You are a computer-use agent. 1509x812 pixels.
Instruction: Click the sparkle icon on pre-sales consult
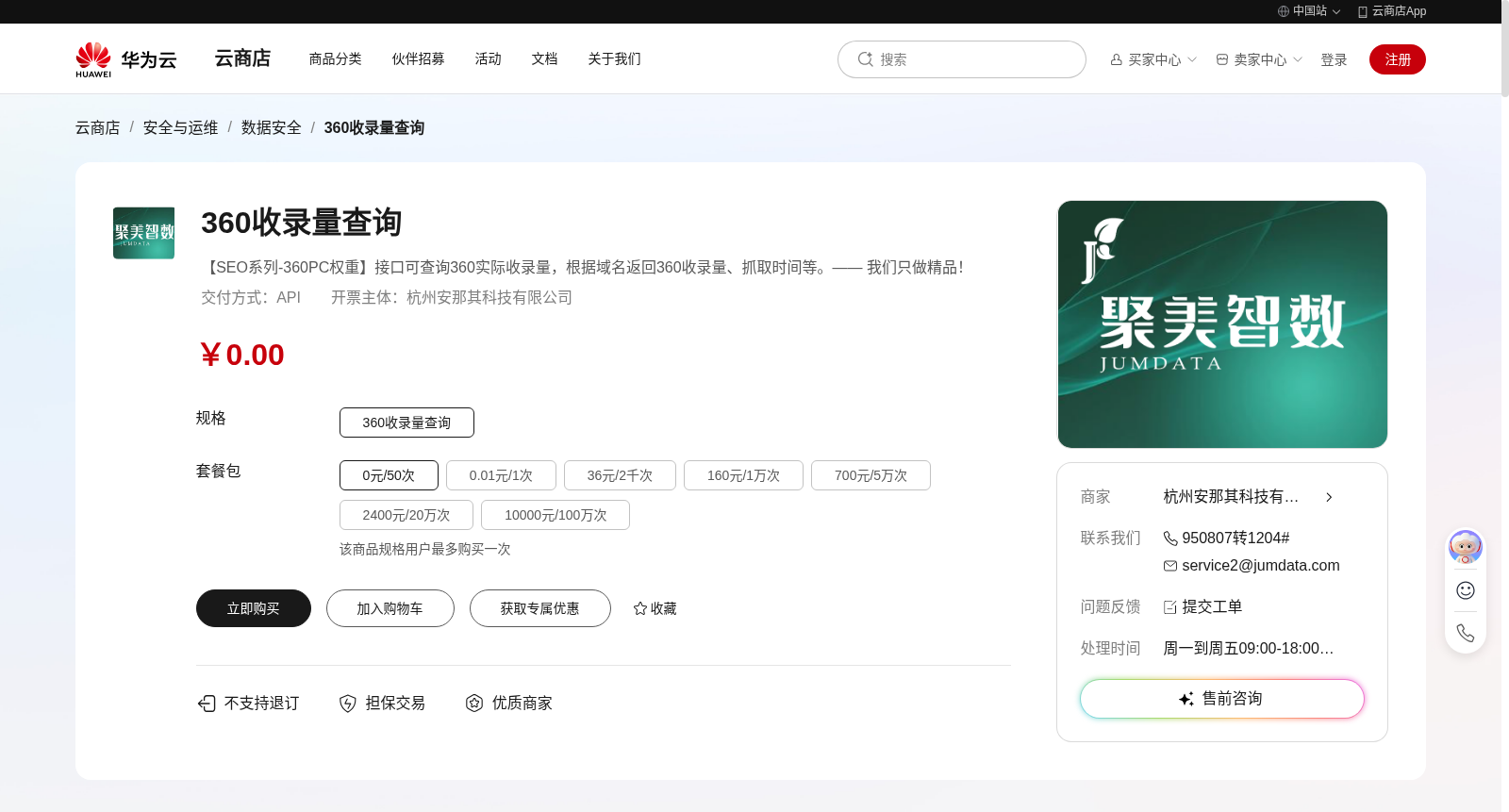click(1186, 699)
